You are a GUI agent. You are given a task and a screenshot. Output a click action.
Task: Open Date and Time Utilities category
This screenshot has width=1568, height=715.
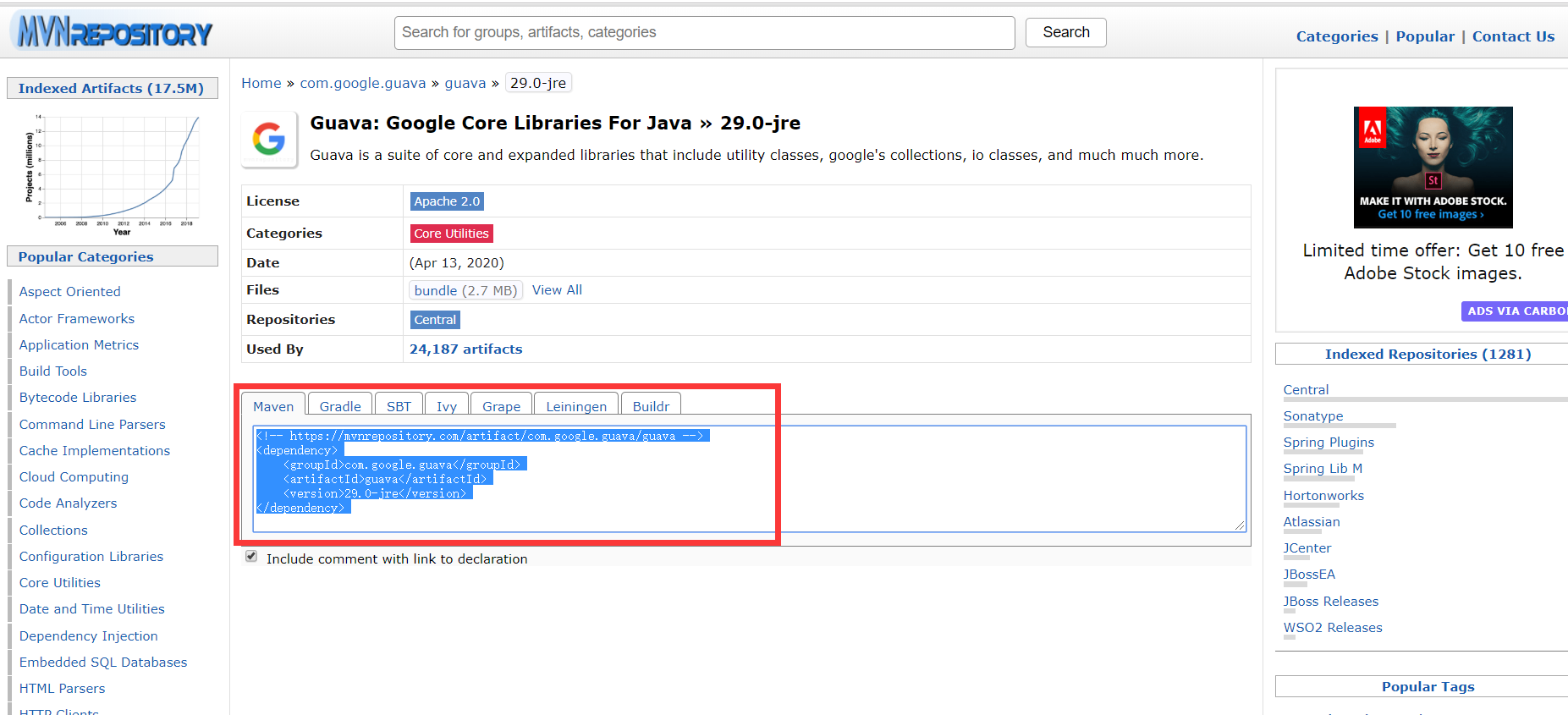(92, 609)
